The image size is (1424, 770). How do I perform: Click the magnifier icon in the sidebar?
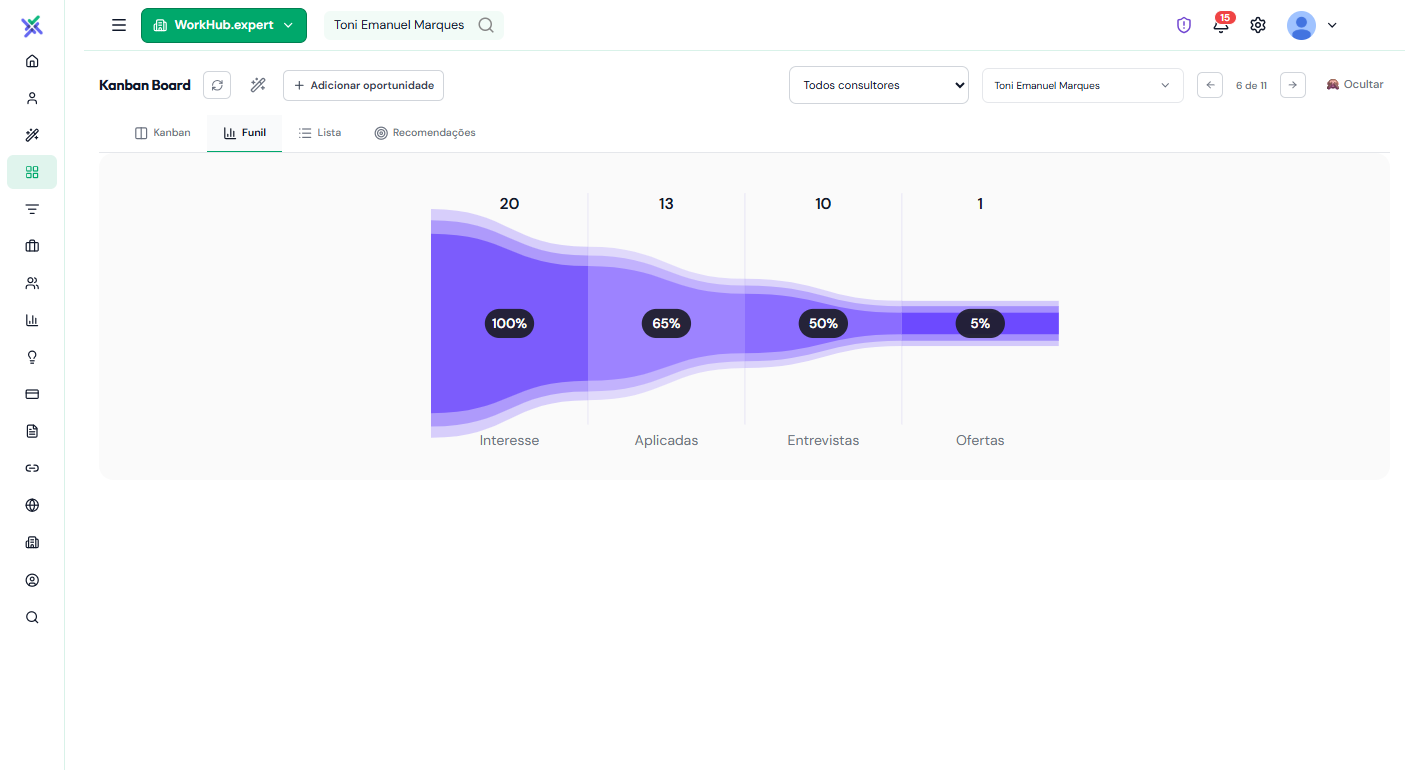click(32, 617)
